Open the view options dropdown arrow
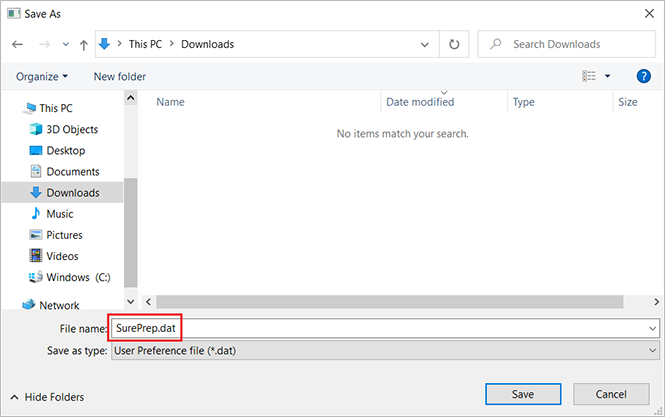Screen dimensions: 665x417 (607, 76)
